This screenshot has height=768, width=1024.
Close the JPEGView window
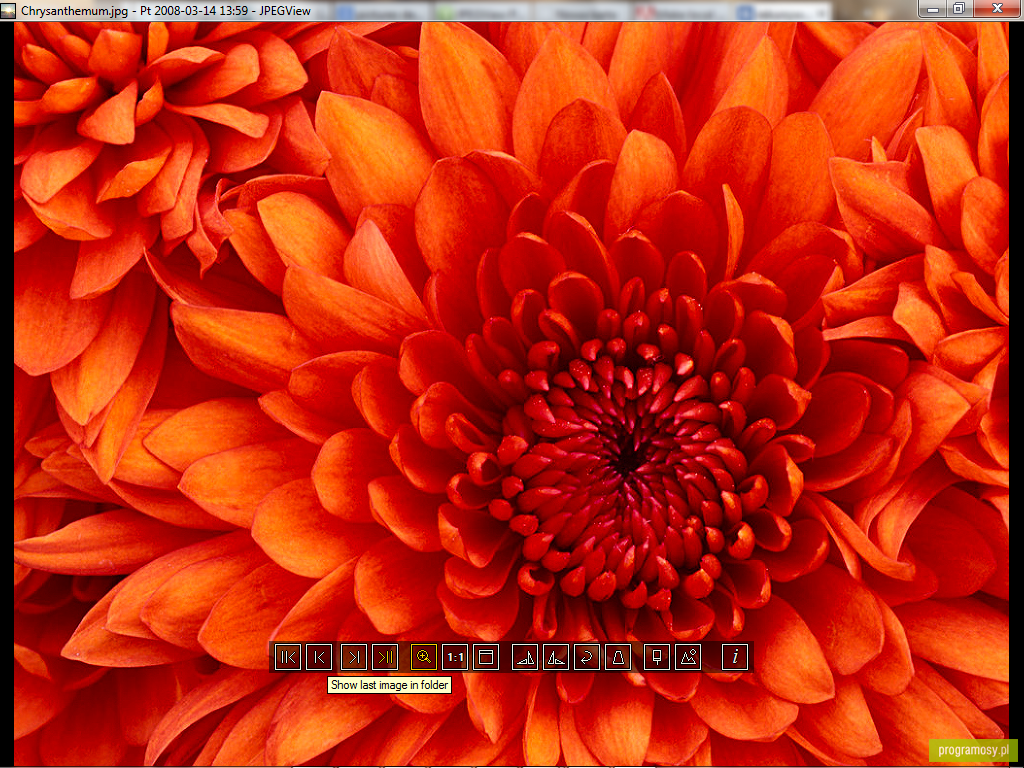pos(997,9)
